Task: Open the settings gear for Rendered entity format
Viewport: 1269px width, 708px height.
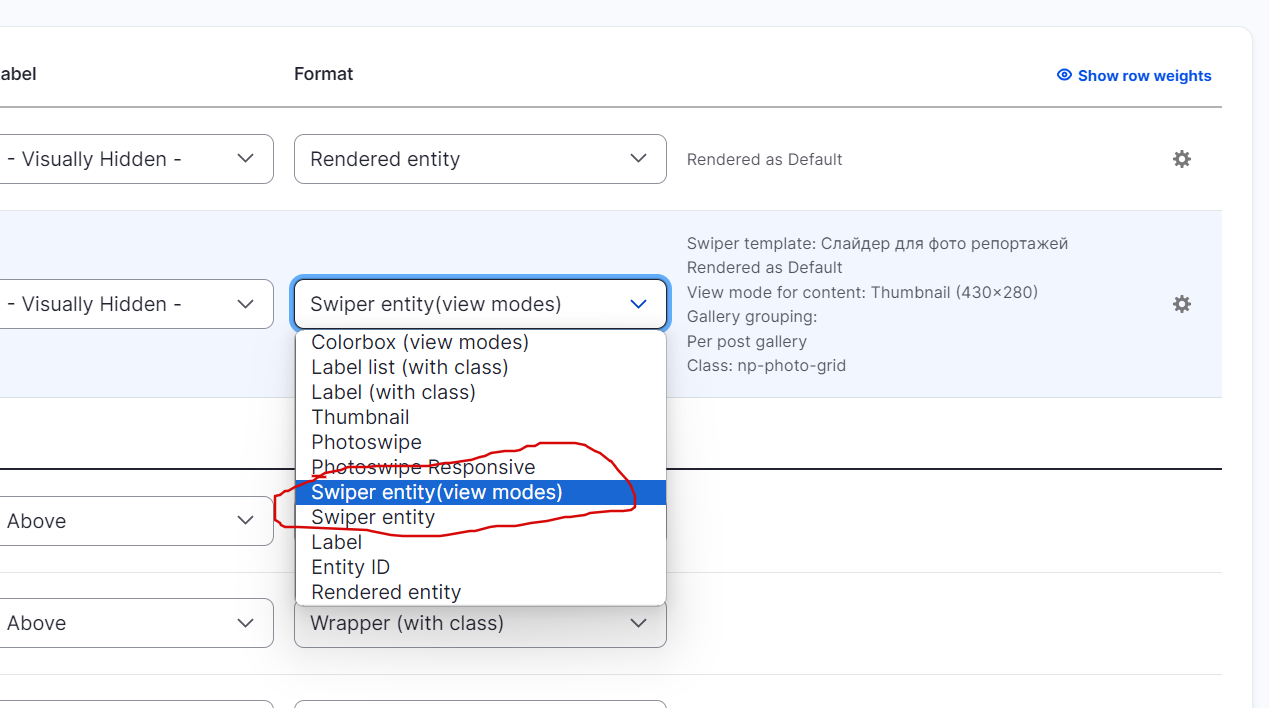Action: (x=1181, y=159)
